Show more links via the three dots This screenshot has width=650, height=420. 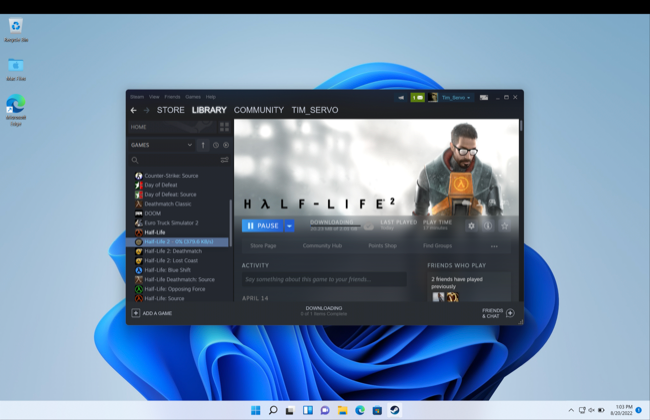tap(494, 246)
